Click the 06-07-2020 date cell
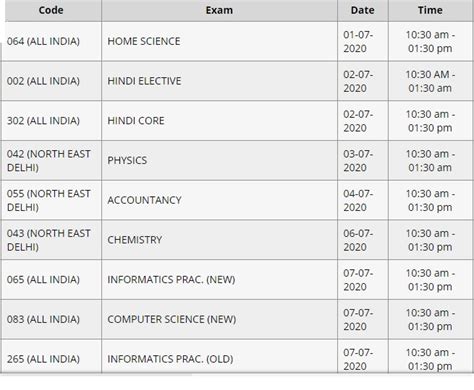Viewport: 474px width, 390px height. pos(363,240)
